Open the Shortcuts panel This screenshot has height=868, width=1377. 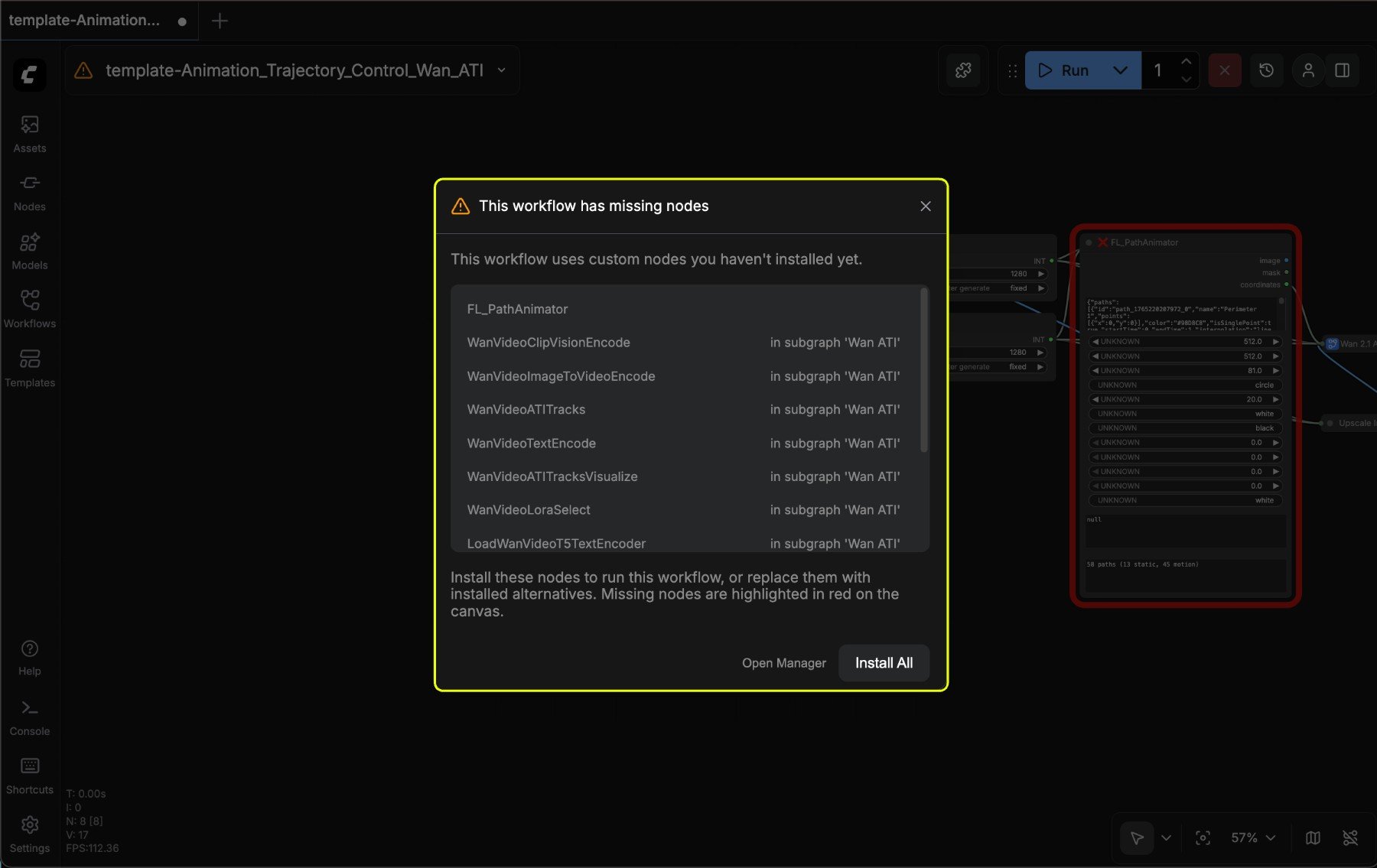(x=30, y=775)
